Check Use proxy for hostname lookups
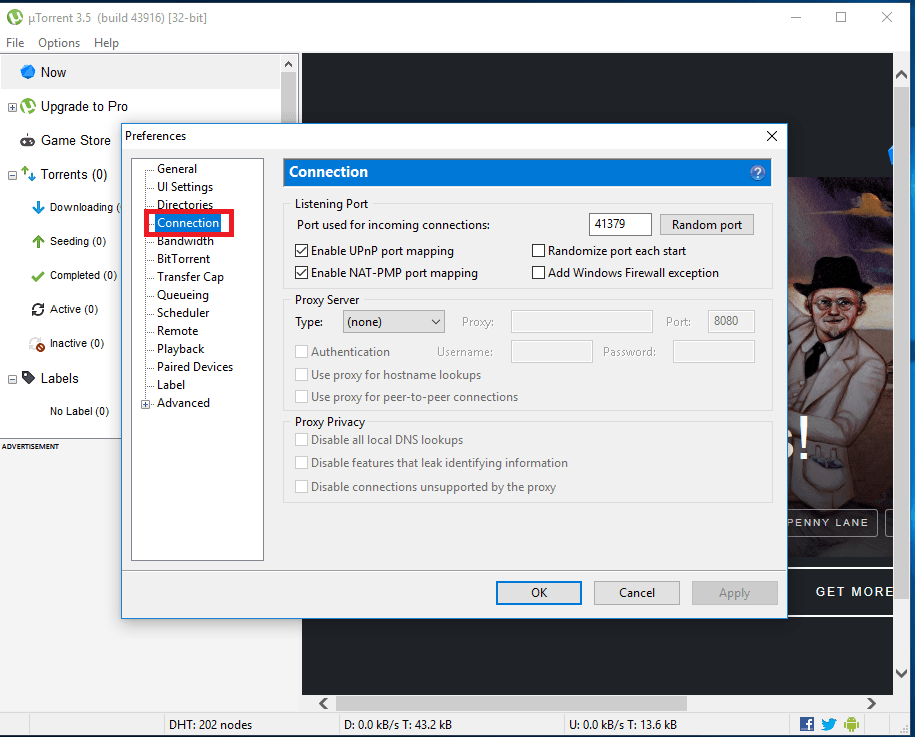 [x=301, y=375]
